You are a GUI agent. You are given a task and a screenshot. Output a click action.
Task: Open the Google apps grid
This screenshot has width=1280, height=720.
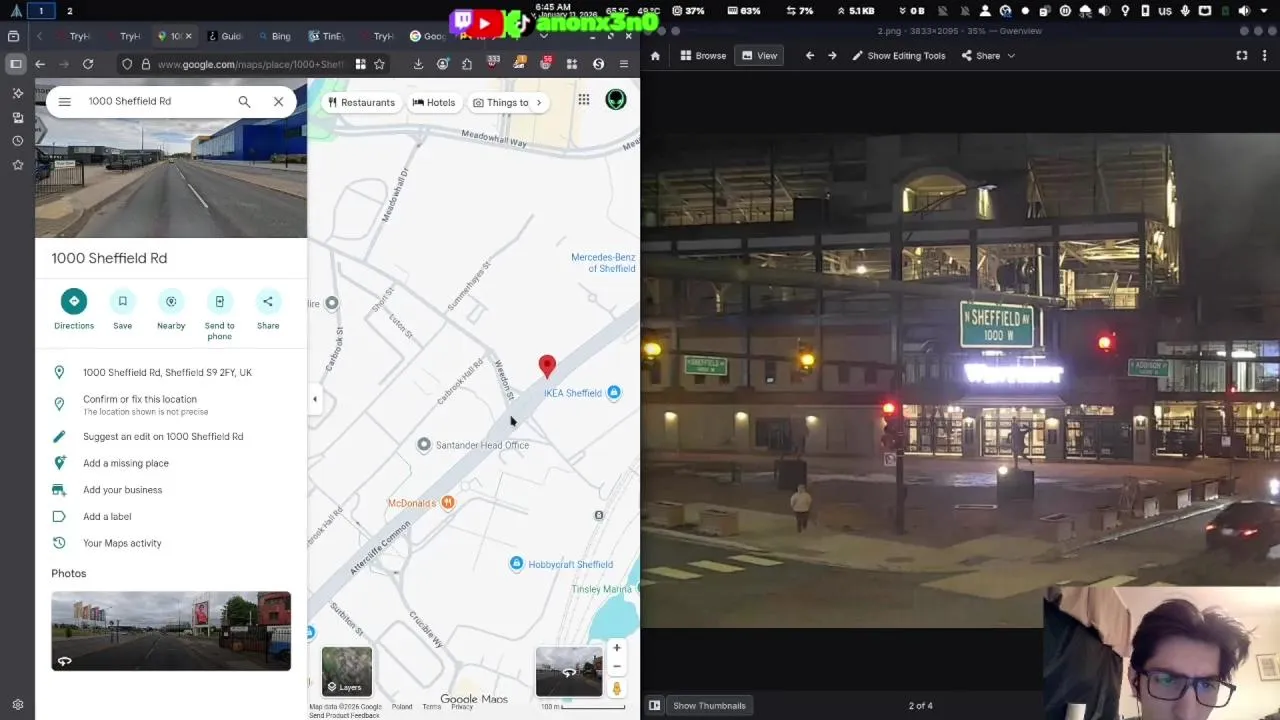pos(584,100)
